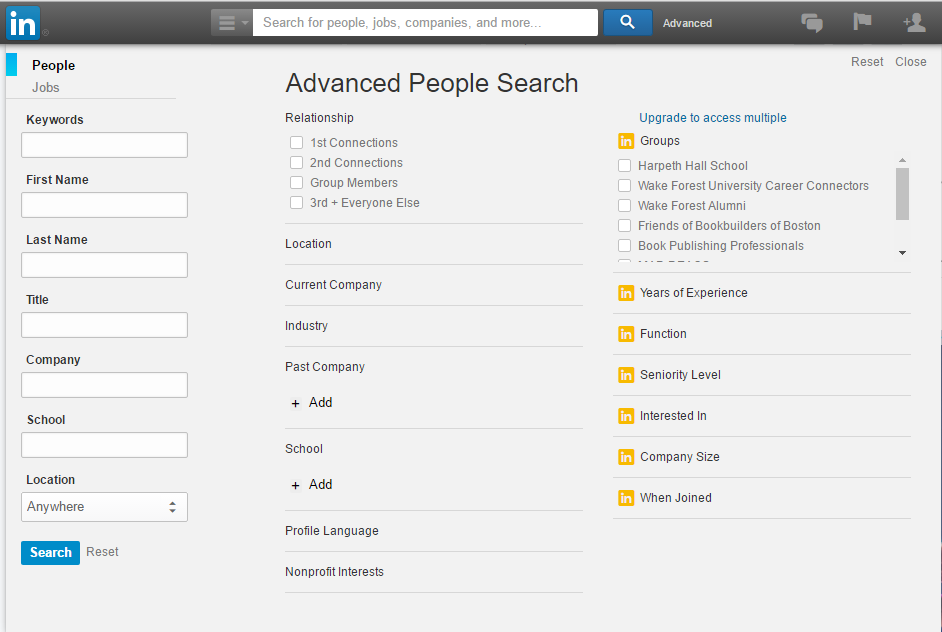The width and height of the screenshot is (942, 632).
Task: Click the plus icon under School
Action: pyautogui.click(x=295, y=485)
